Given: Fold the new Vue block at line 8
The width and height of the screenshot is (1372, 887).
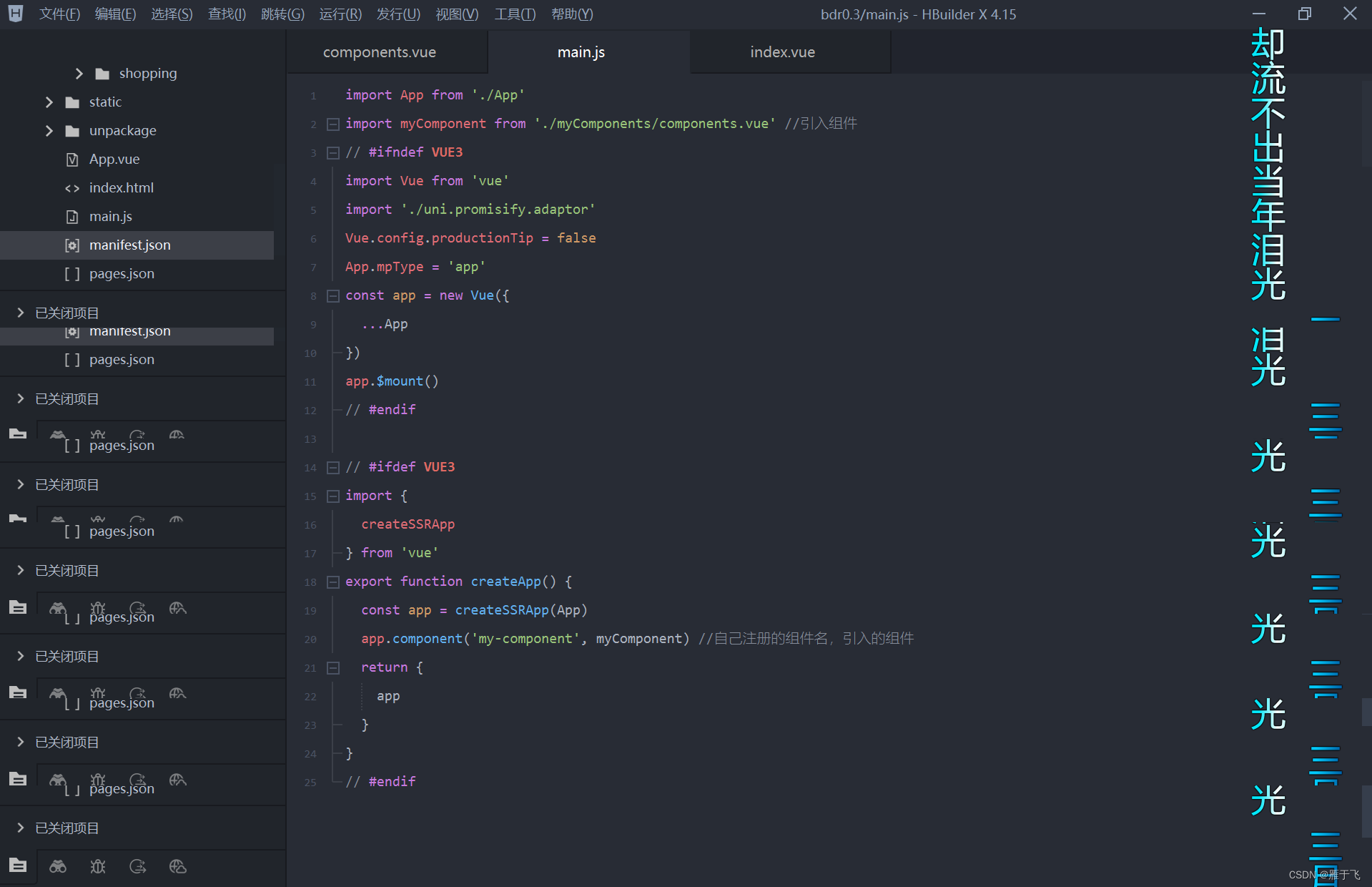Looking at the screenshot, I should click(x=332, y=296).
